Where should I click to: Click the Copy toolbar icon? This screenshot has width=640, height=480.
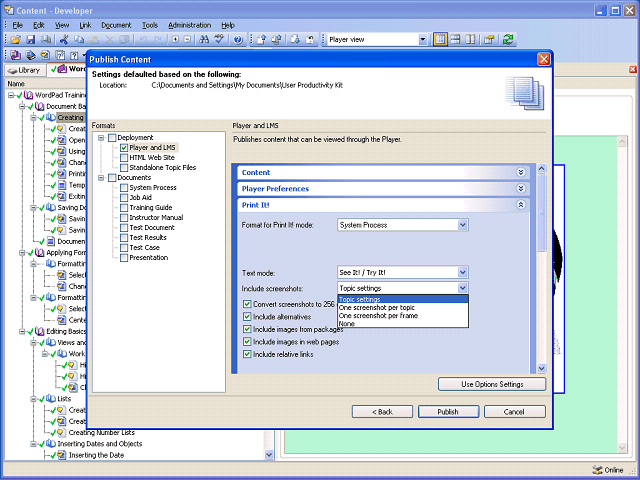(x=79, y=40)
